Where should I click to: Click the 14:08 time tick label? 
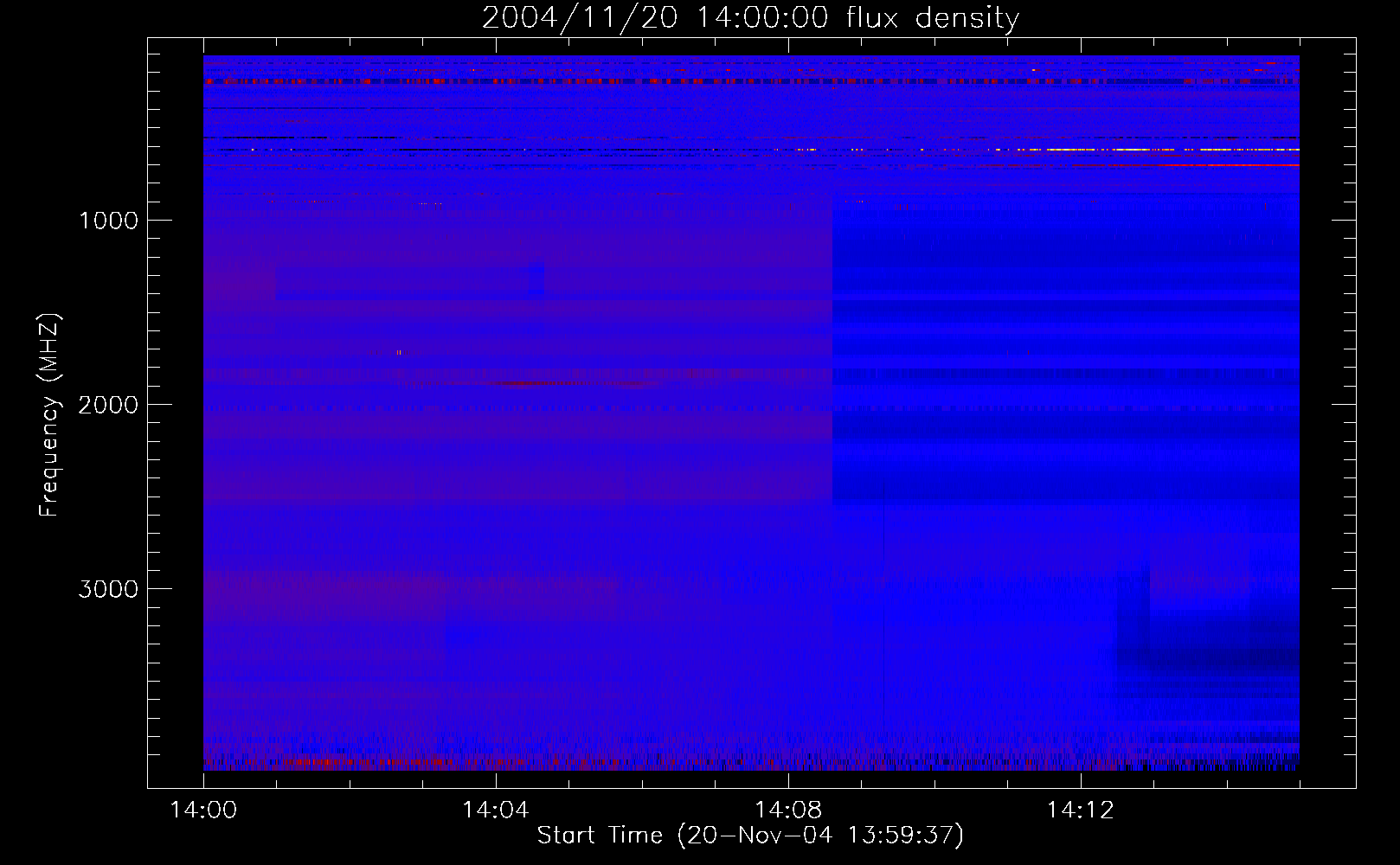pyautogui.click(x=787, y=811)
